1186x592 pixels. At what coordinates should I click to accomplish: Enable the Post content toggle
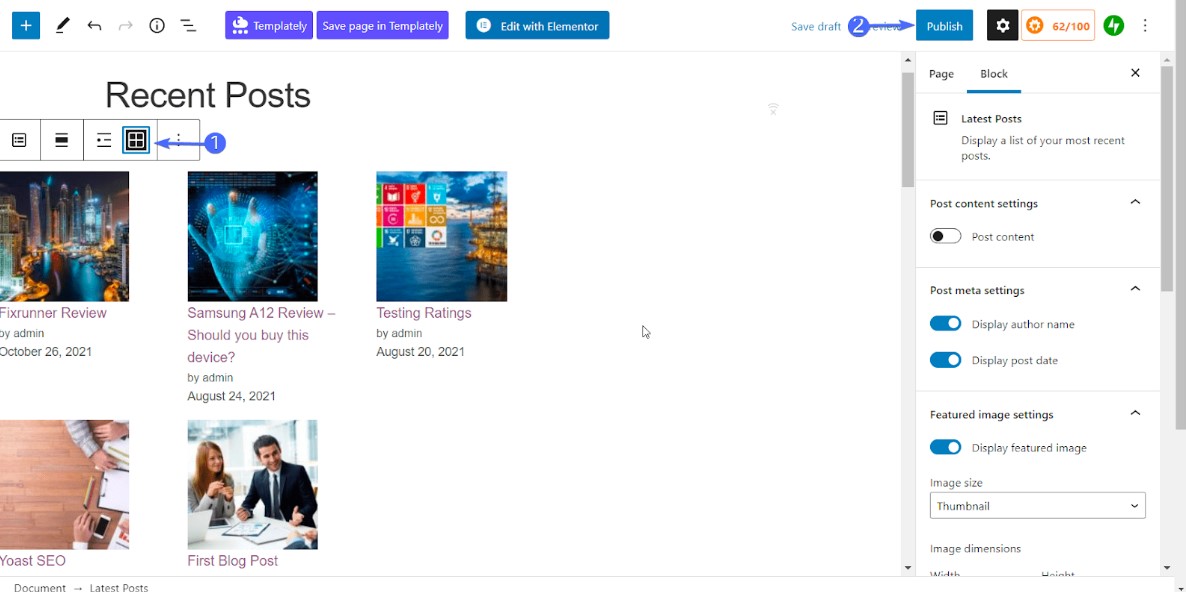945,237
